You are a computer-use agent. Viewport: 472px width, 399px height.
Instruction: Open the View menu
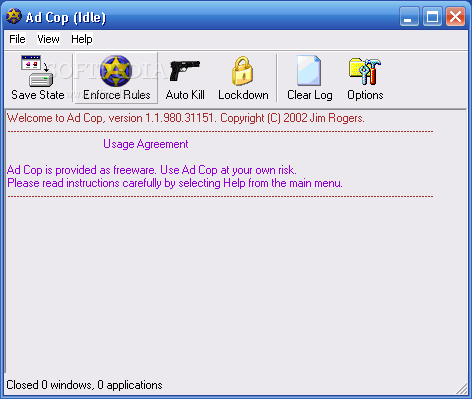coord(48,39)
